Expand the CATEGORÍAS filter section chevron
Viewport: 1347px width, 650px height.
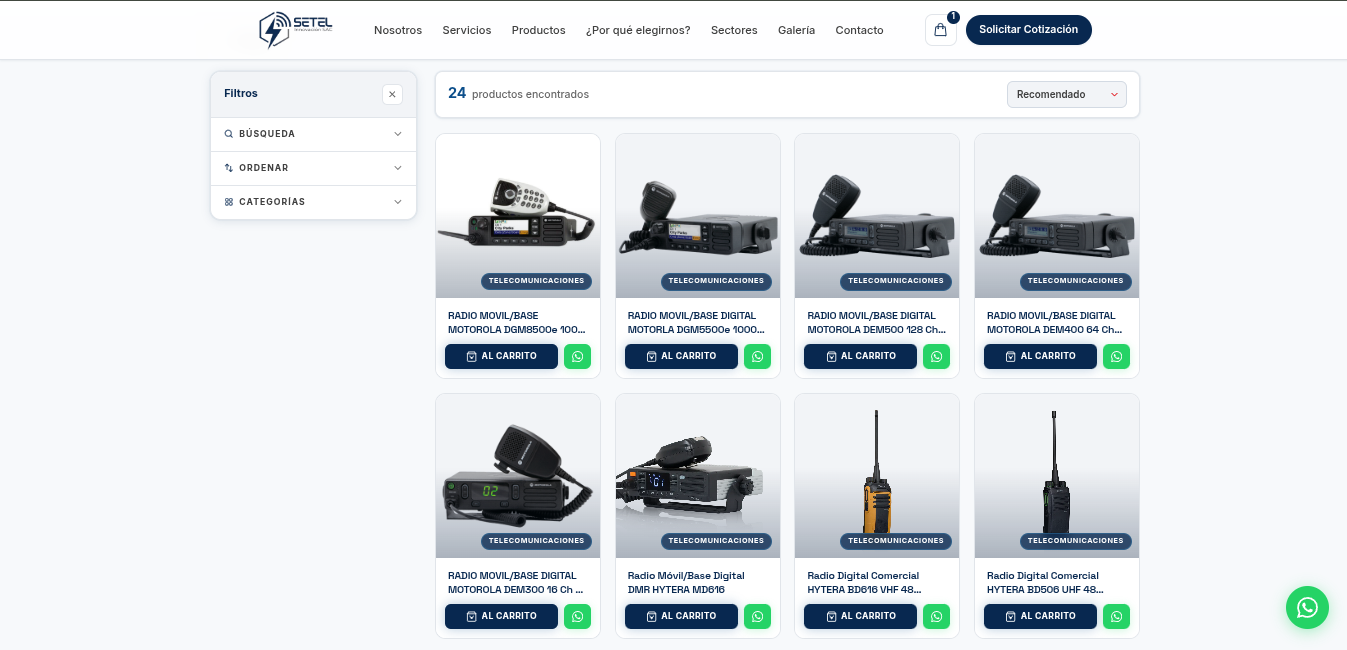click(x=397, y=202)
